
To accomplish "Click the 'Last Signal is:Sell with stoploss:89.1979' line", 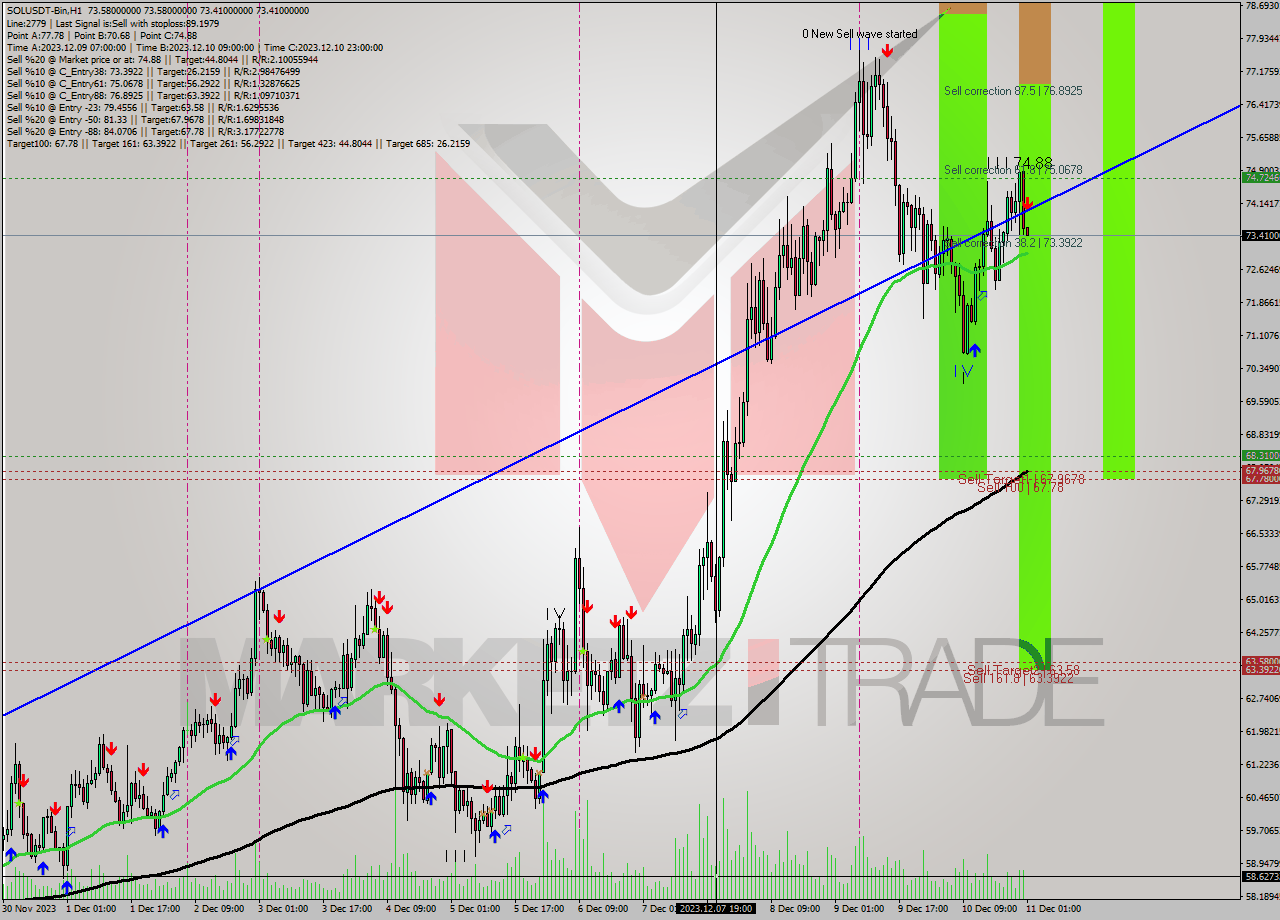I will (137, 23).
